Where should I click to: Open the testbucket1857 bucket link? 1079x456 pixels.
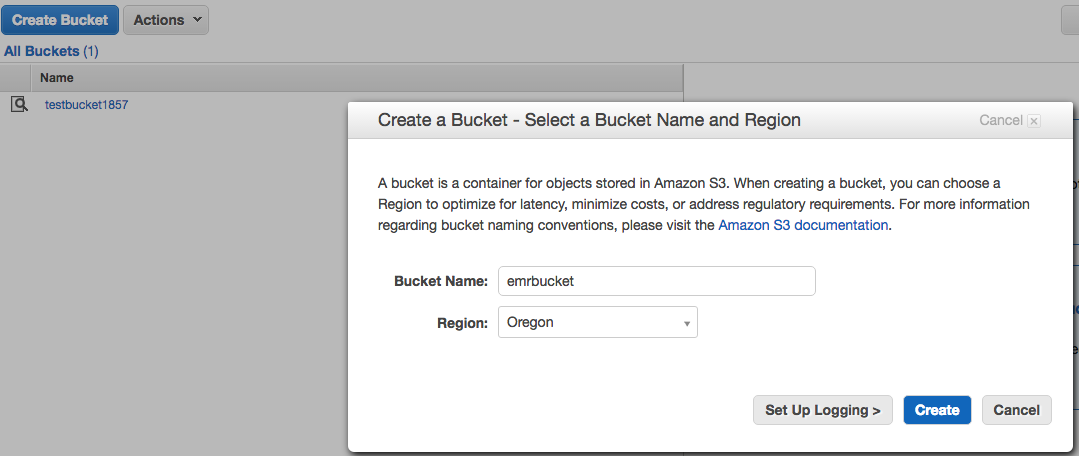[x=86, y=104]
